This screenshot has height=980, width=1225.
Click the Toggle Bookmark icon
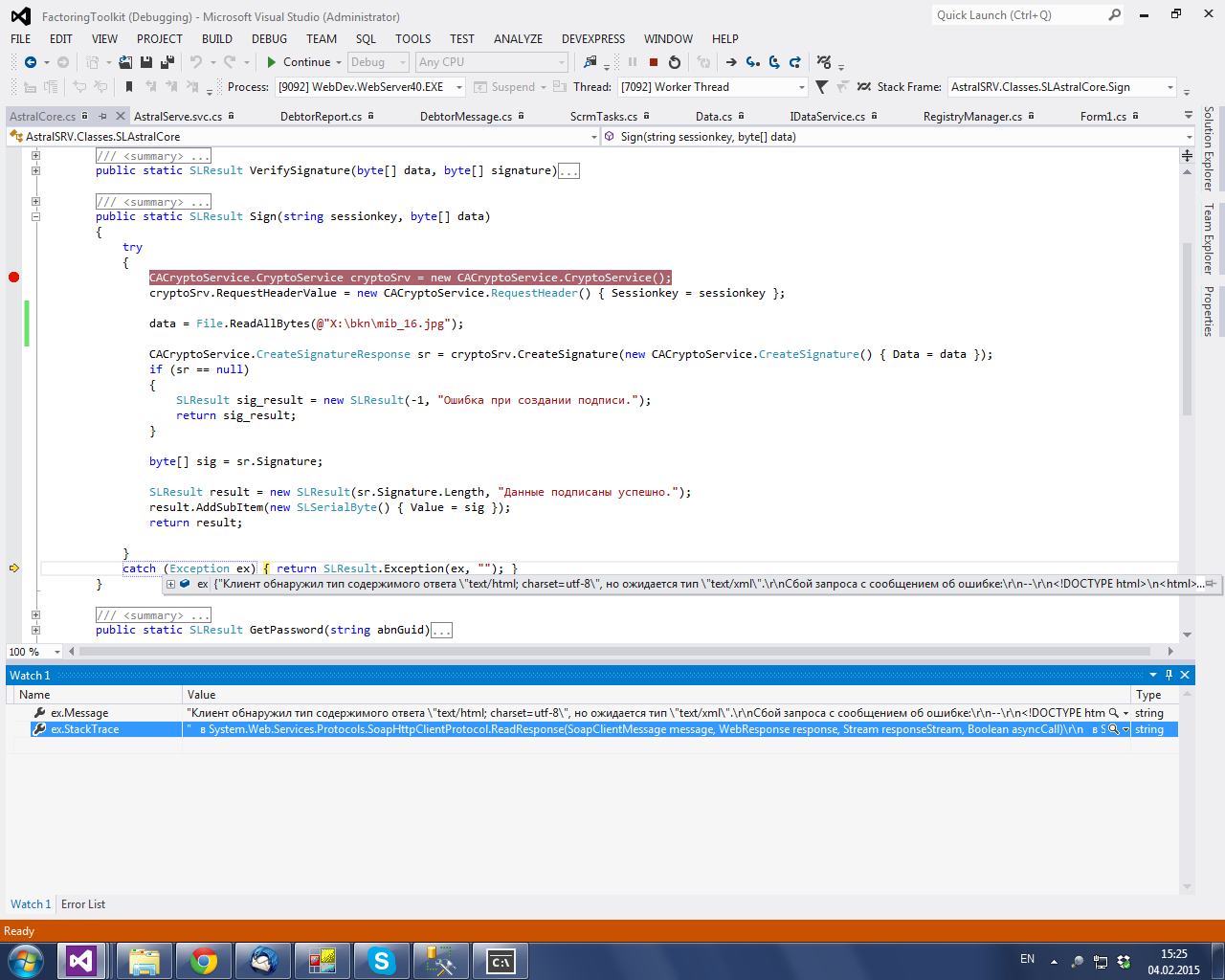(x=129, y=87)
